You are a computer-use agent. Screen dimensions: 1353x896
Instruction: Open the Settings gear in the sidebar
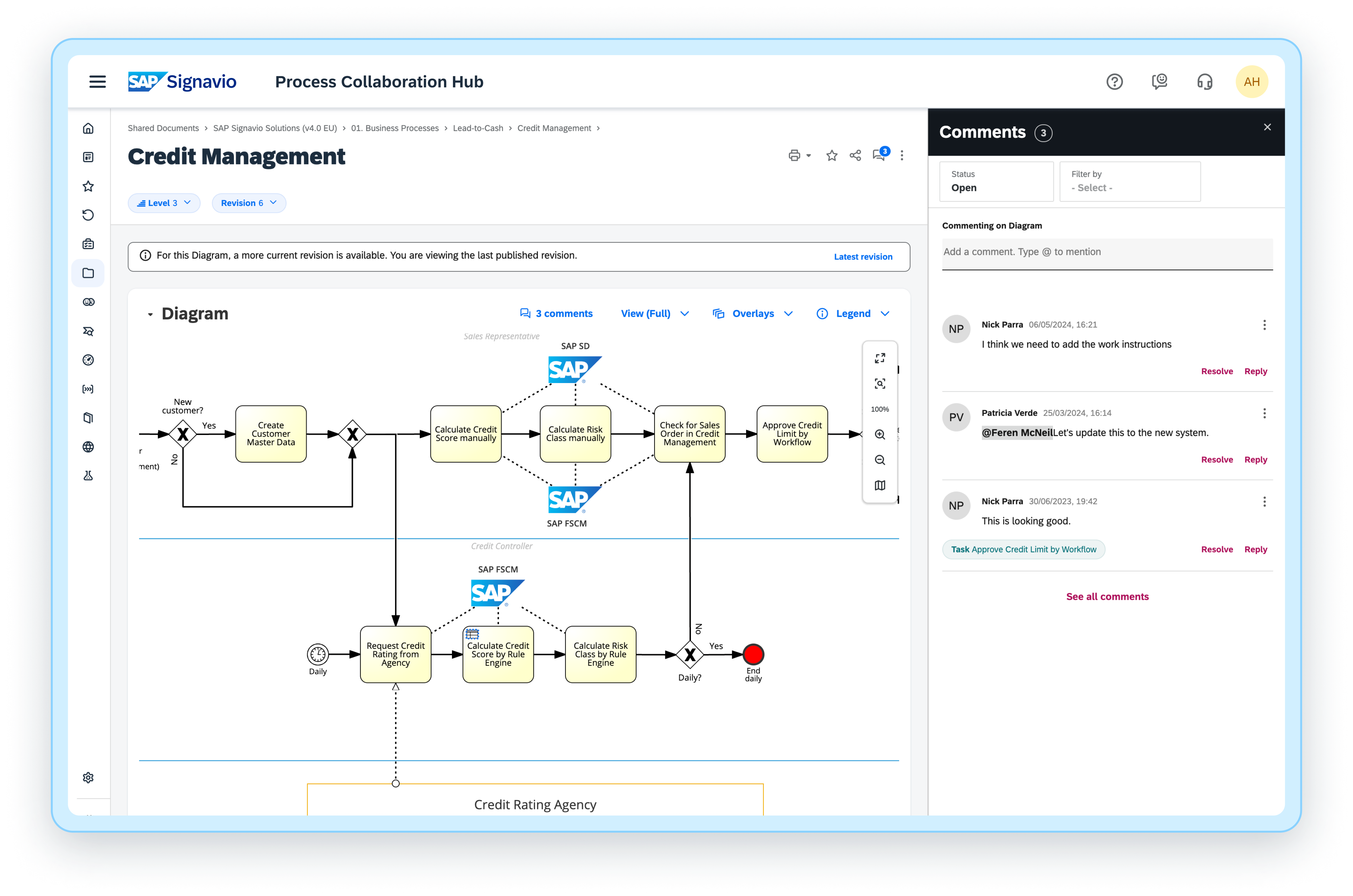point(89,777)
